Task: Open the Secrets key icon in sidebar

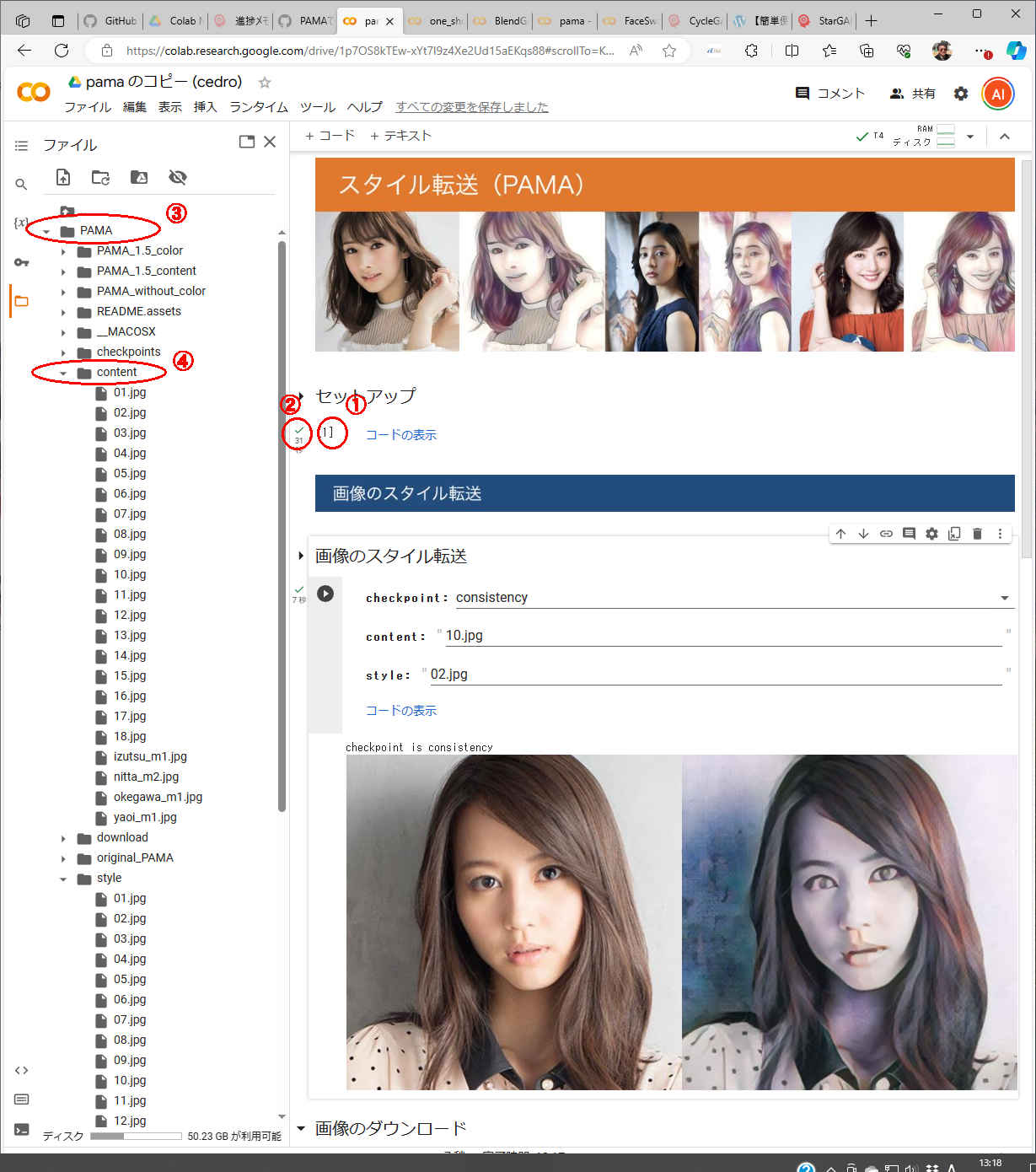Action: pos(21,262)
